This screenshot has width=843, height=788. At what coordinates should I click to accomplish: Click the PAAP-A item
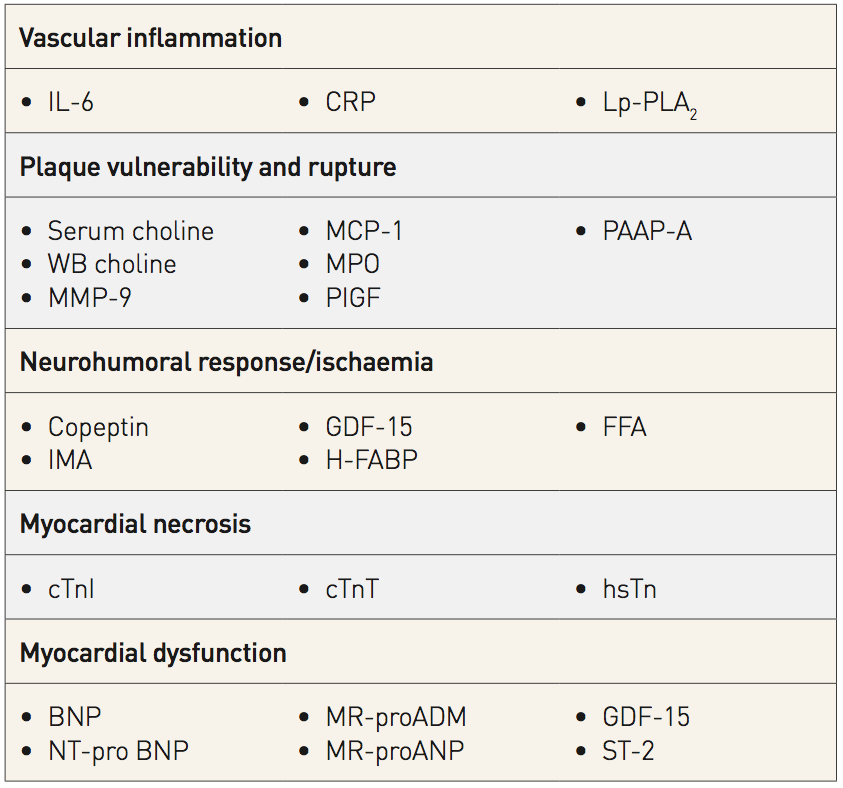[x=647, y=231]
